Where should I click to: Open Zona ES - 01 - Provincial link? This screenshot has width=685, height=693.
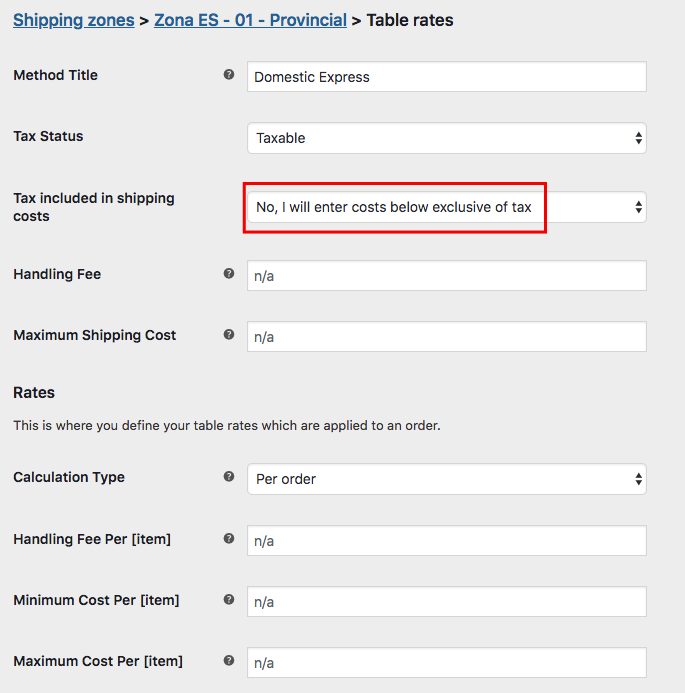[250, 20]
